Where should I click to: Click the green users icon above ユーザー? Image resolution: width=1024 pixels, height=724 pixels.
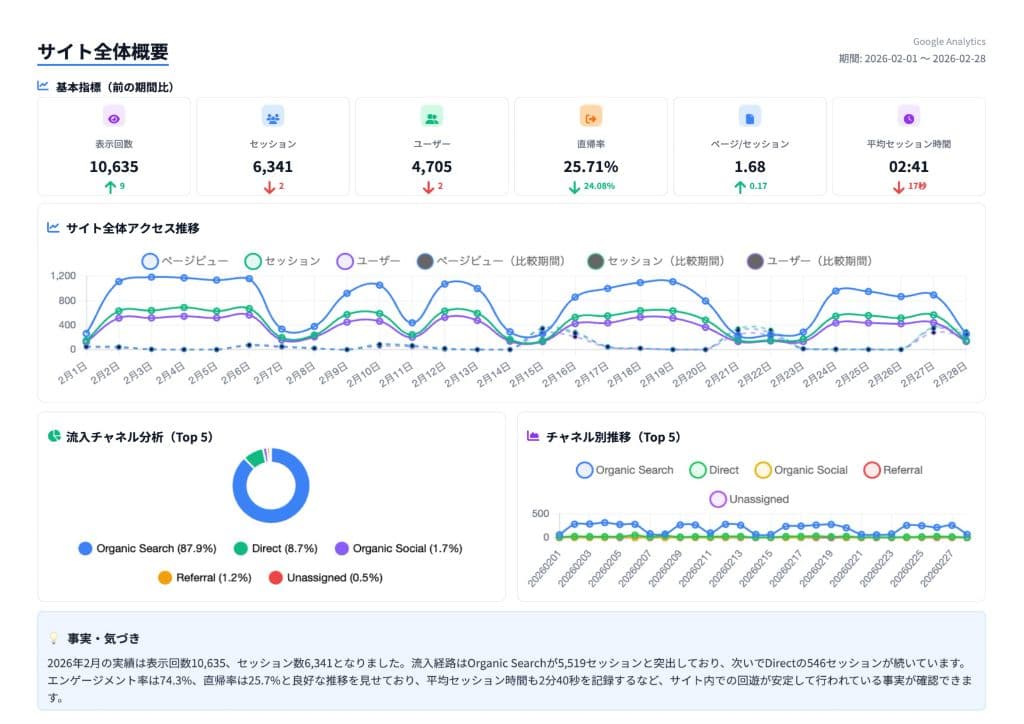pos(432,117)
